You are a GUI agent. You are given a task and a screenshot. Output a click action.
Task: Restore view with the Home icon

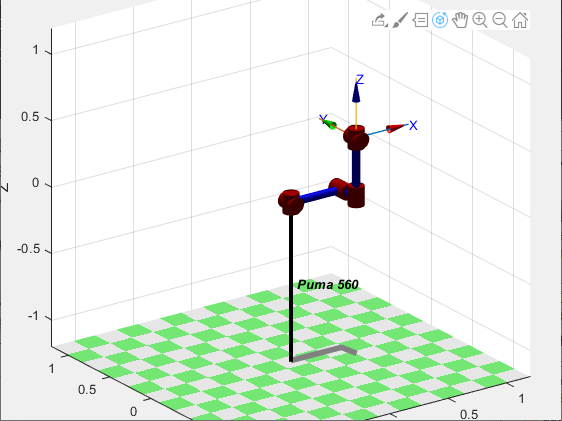click(520, 20)
